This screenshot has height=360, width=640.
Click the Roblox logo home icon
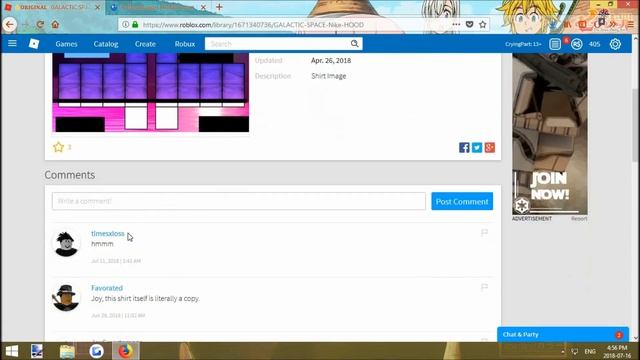click(34, 43)
